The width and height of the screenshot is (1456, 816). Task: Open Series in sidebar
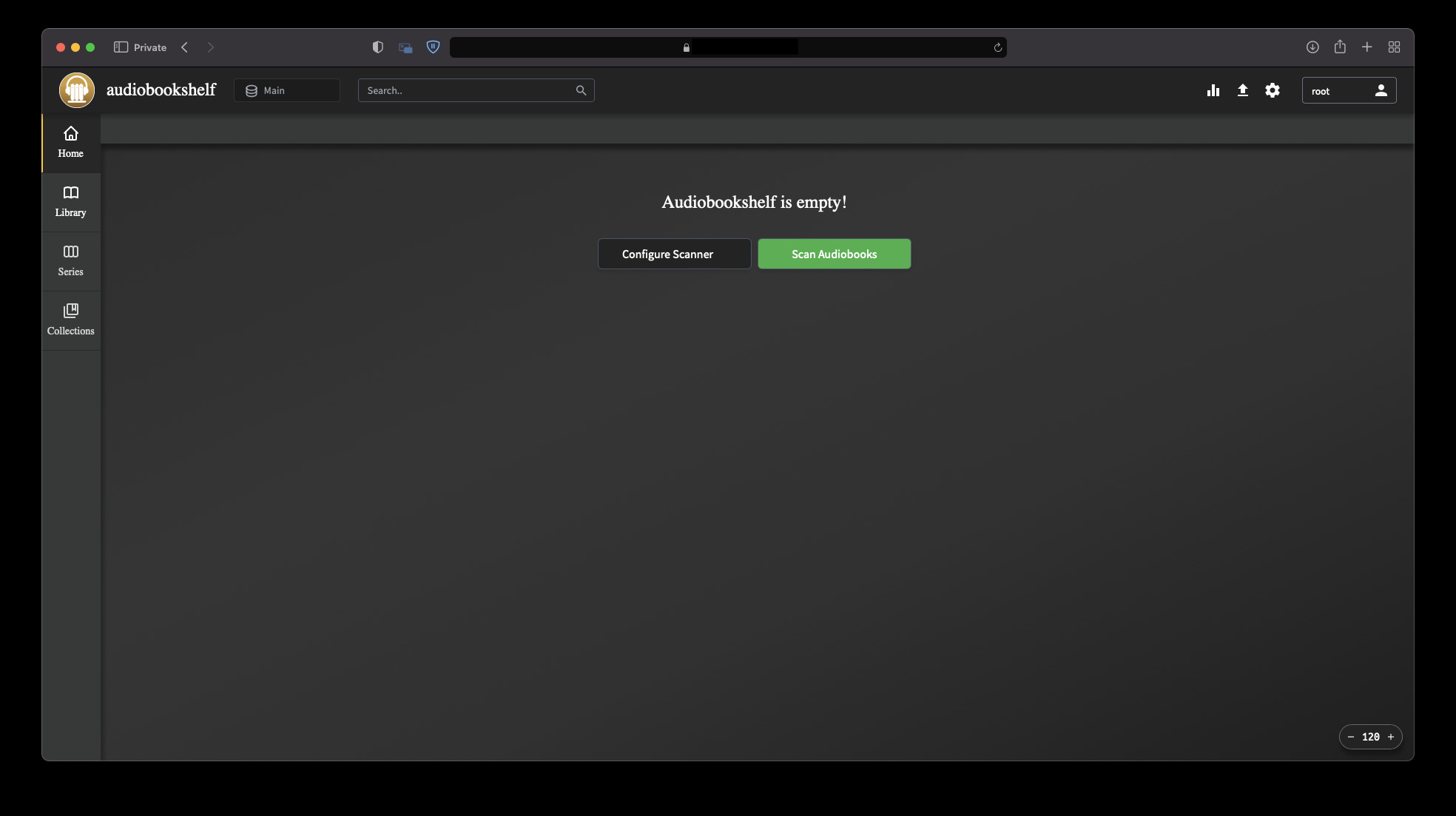coord(71,261)
